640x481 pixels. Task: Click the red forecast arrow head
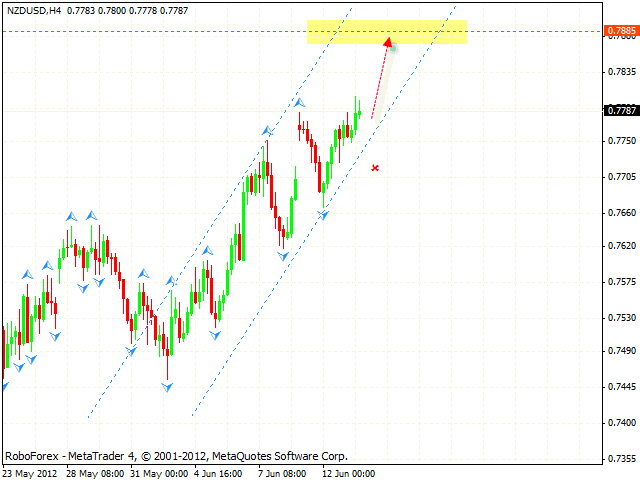pyautogui.click(x=387, y=42)
